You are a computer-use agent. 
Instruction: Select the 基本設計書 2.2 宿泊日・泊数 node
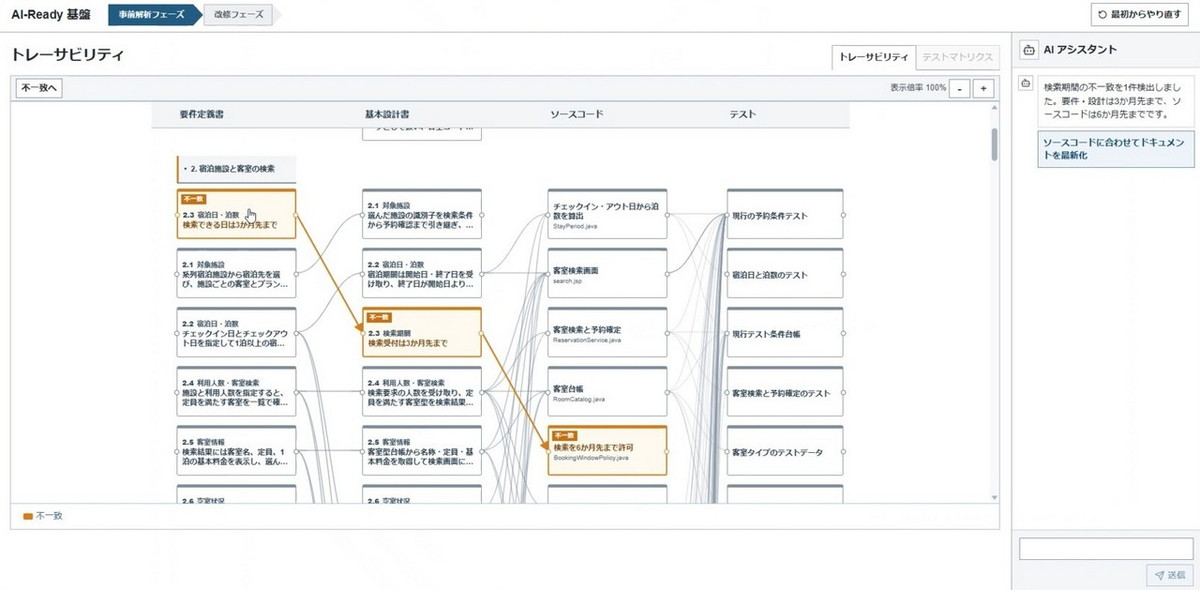pos(422,274)
